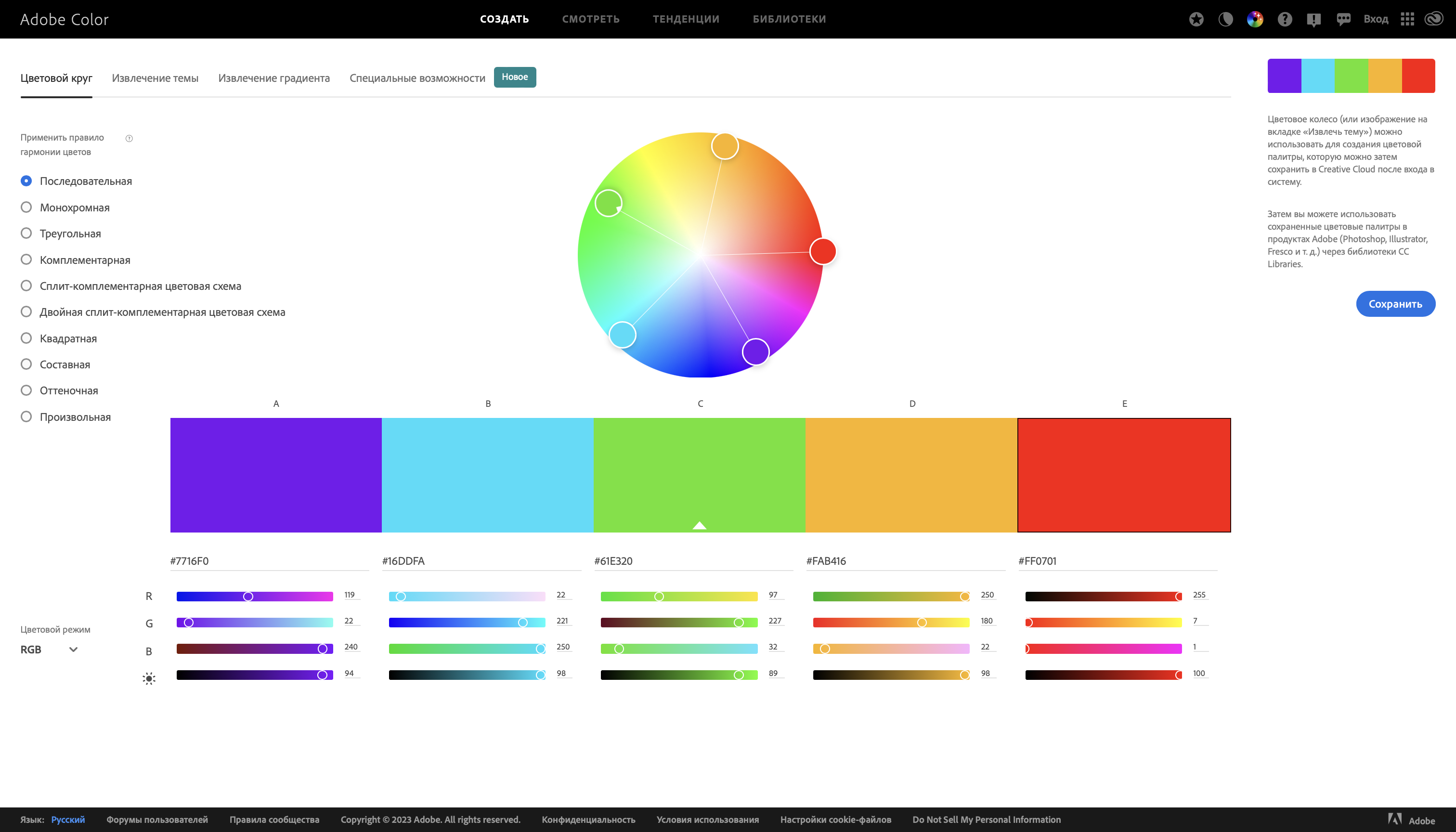The height and width of the screenshot is (832, 1456).
Task: Open the rainbow color wheel icon in header
Action: (x=1255, y=19)
